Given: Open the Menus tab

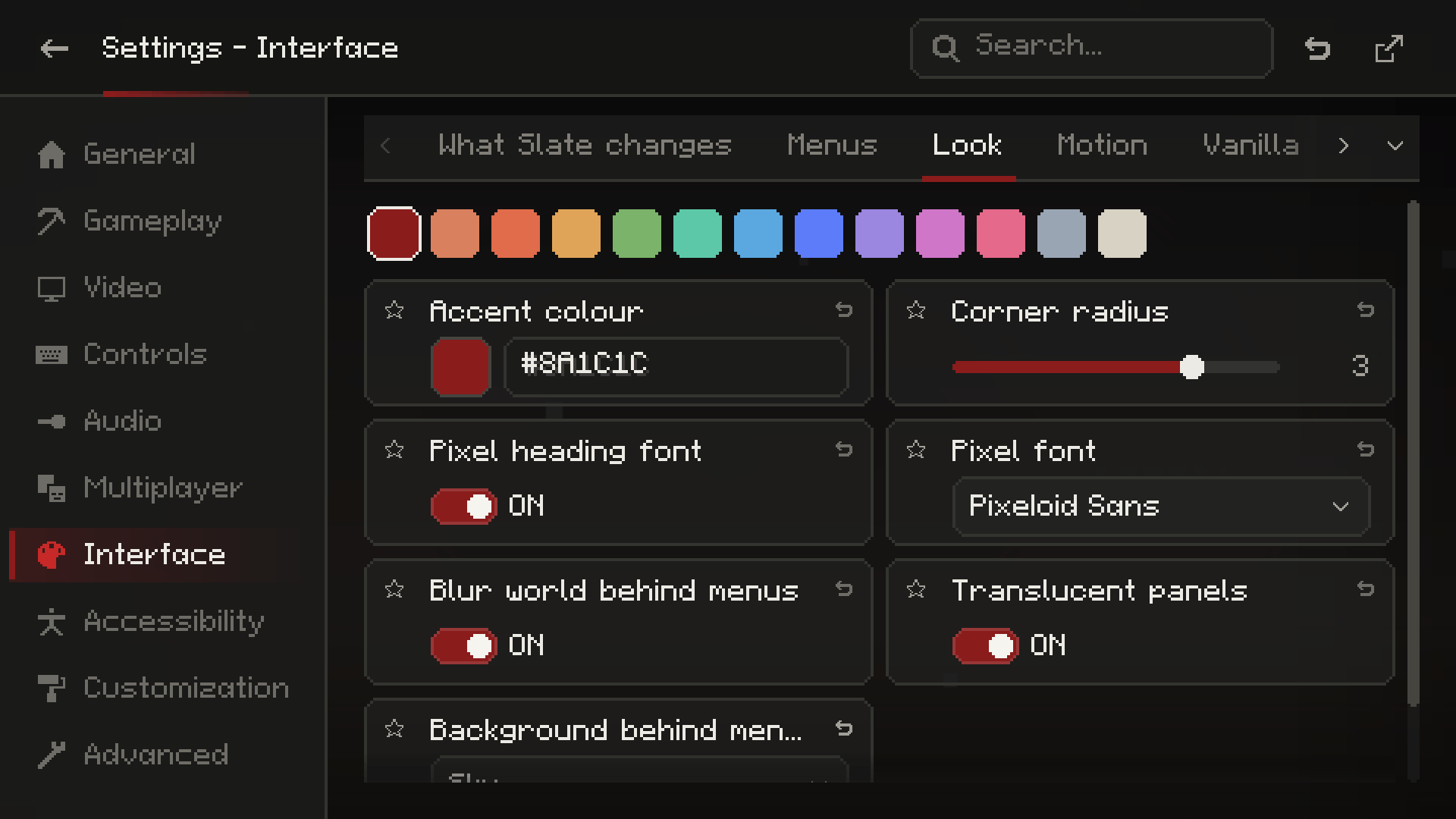Looking at the screenshot, I should click(832, 145).
